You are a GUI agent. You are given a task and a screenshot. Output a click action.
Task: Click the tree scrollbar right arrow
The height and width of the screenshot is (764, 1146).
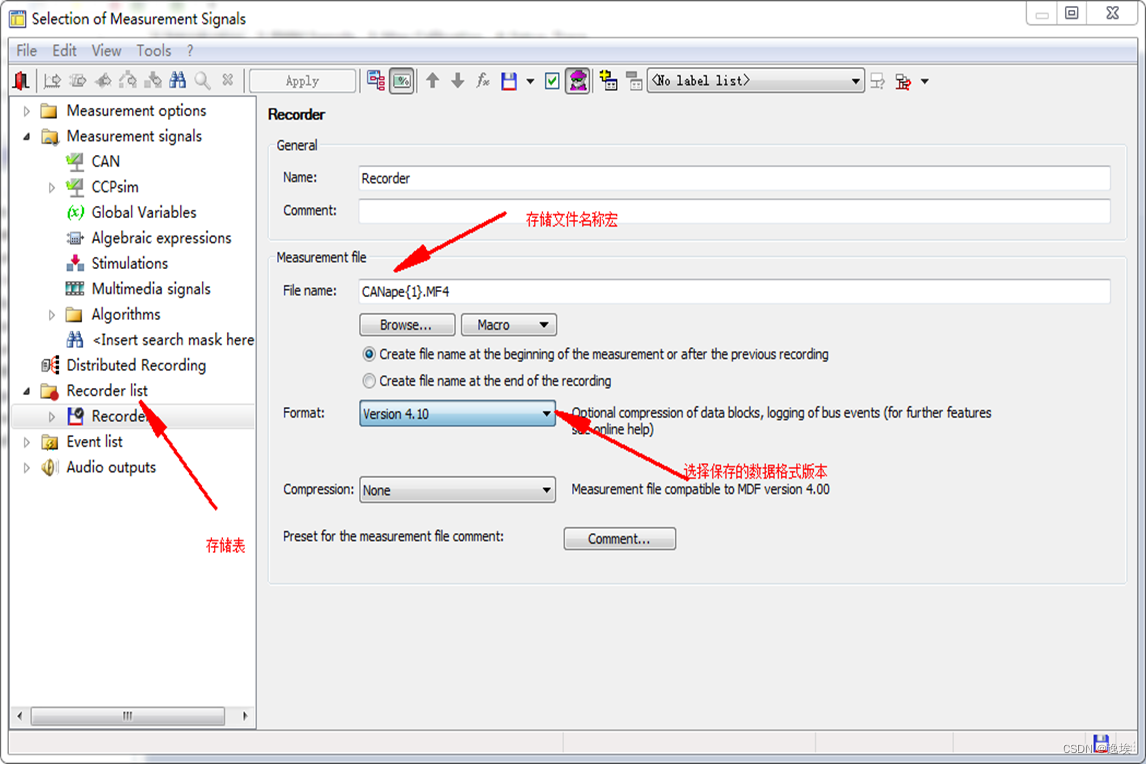coord(245,716)
